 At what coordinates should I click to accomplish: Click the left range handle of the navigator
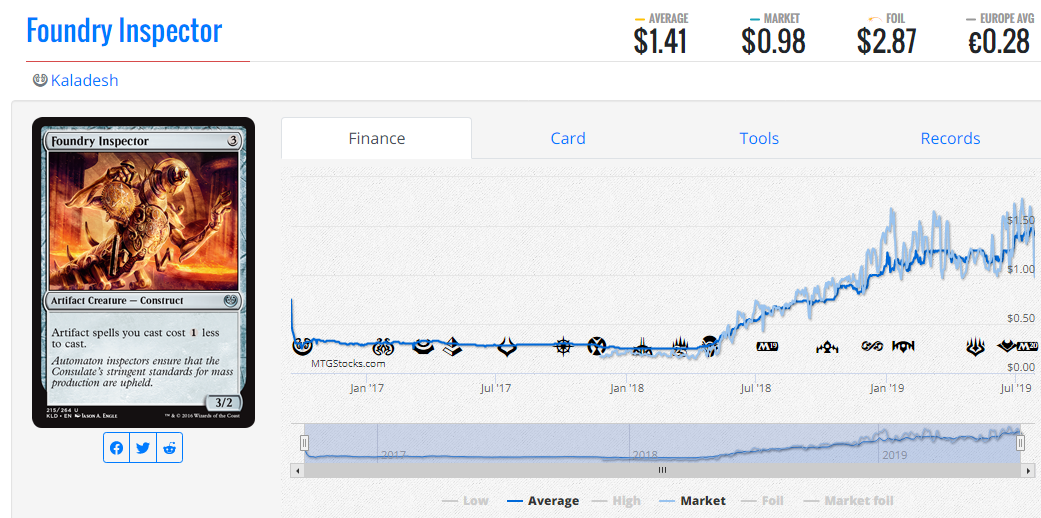coord(304,442)
